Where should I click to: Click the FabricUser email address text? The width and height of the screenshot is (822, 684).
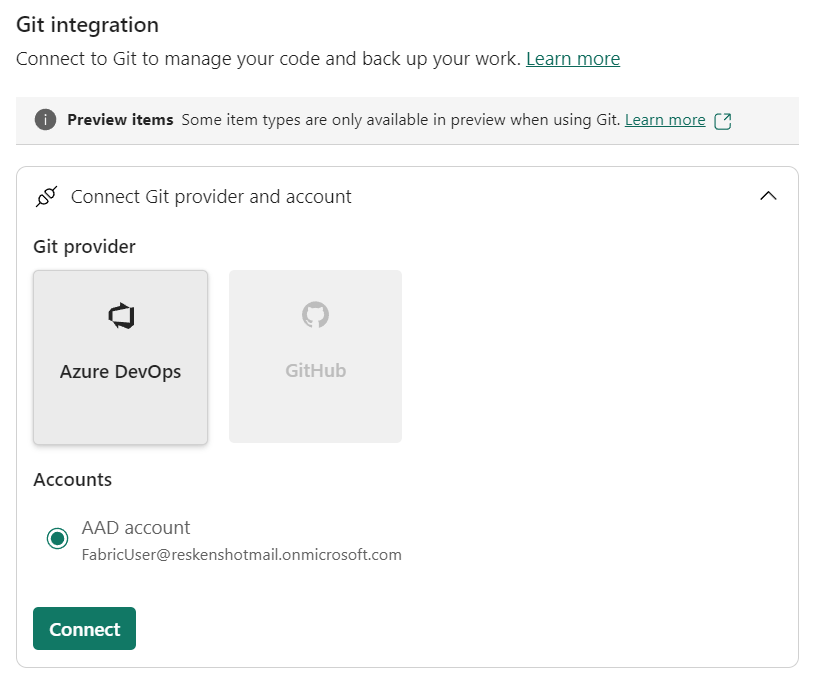pyautogui.click(x=241, y=554)
